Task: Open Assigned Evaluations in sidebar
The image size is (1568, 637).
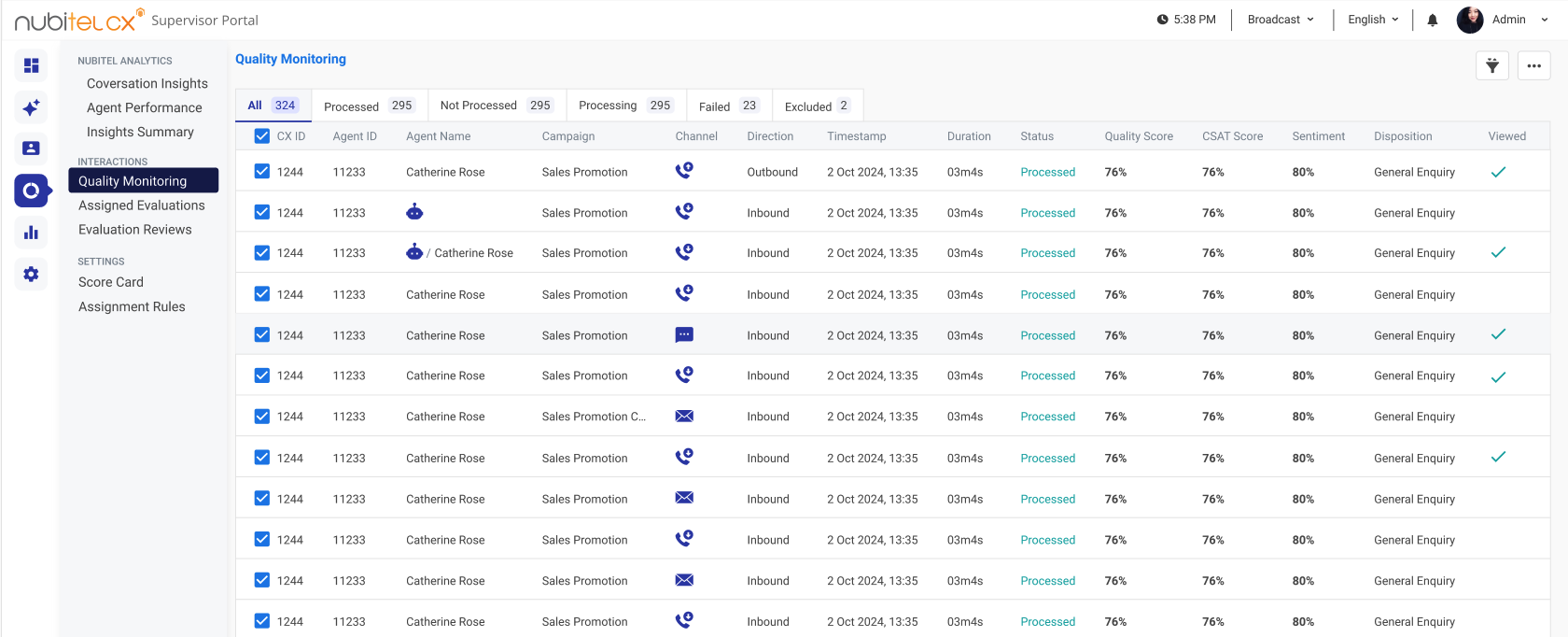Action: 142,205
